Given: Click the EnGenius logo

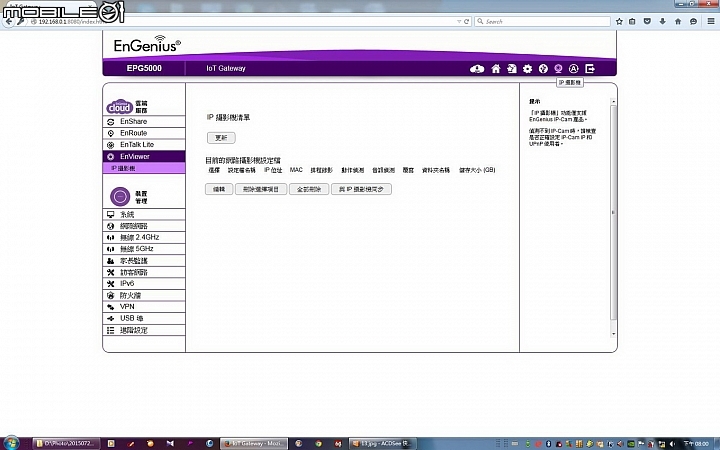Looking at the screenshot, I should tap(147, 44).
